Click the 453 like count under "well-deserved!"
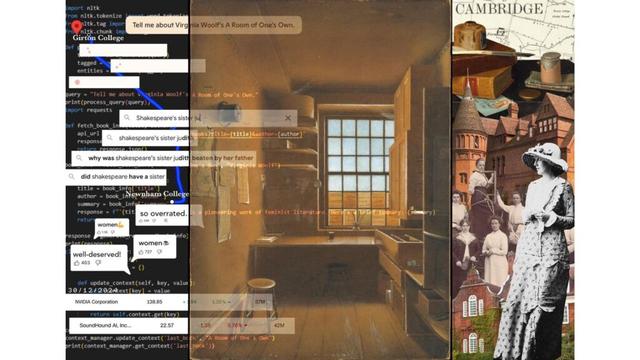Viewport: 640px width, 360px height. click(x=86, y=263)
